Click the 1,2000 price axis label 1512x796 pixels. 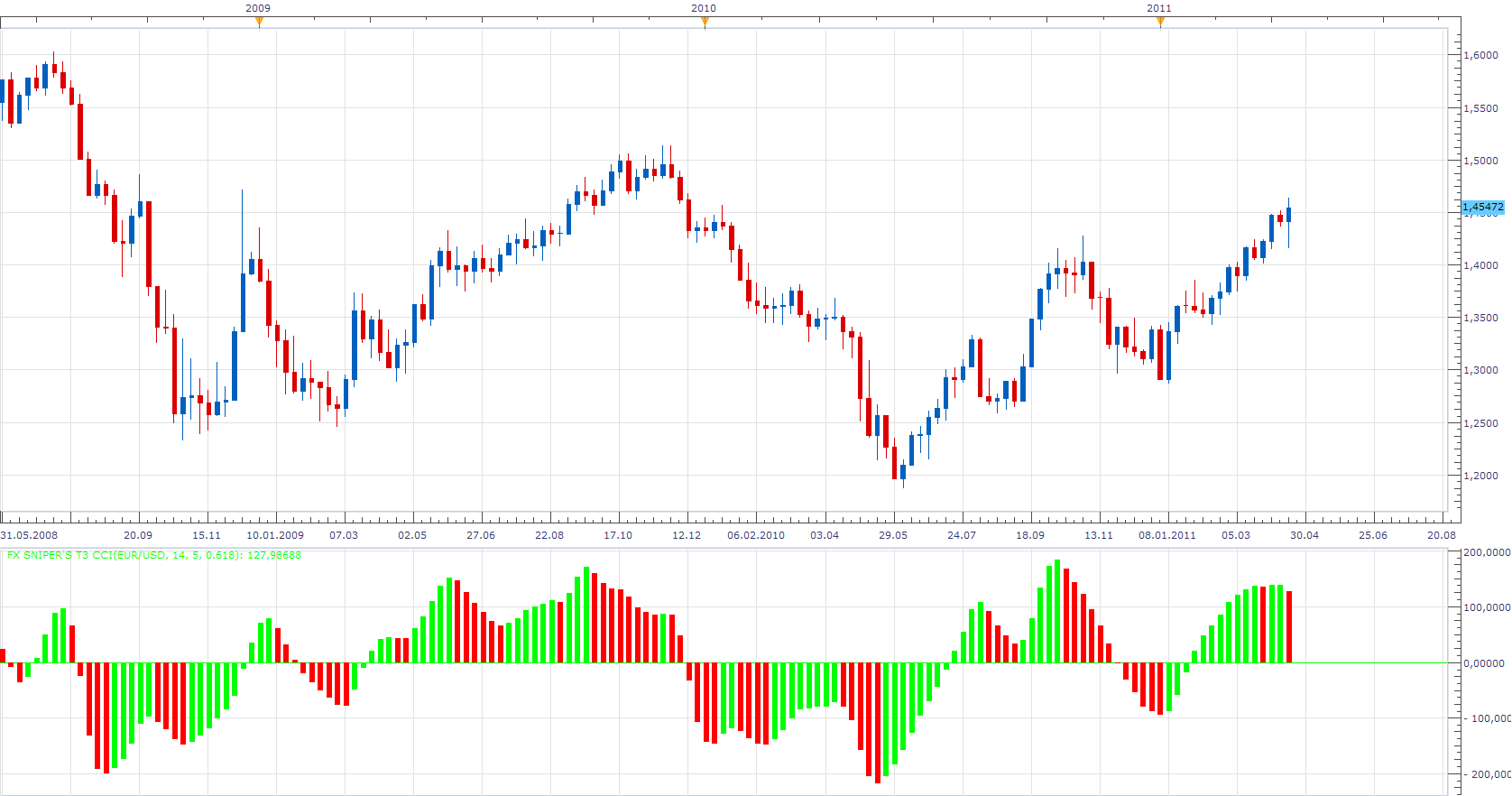coord(1480,476)
